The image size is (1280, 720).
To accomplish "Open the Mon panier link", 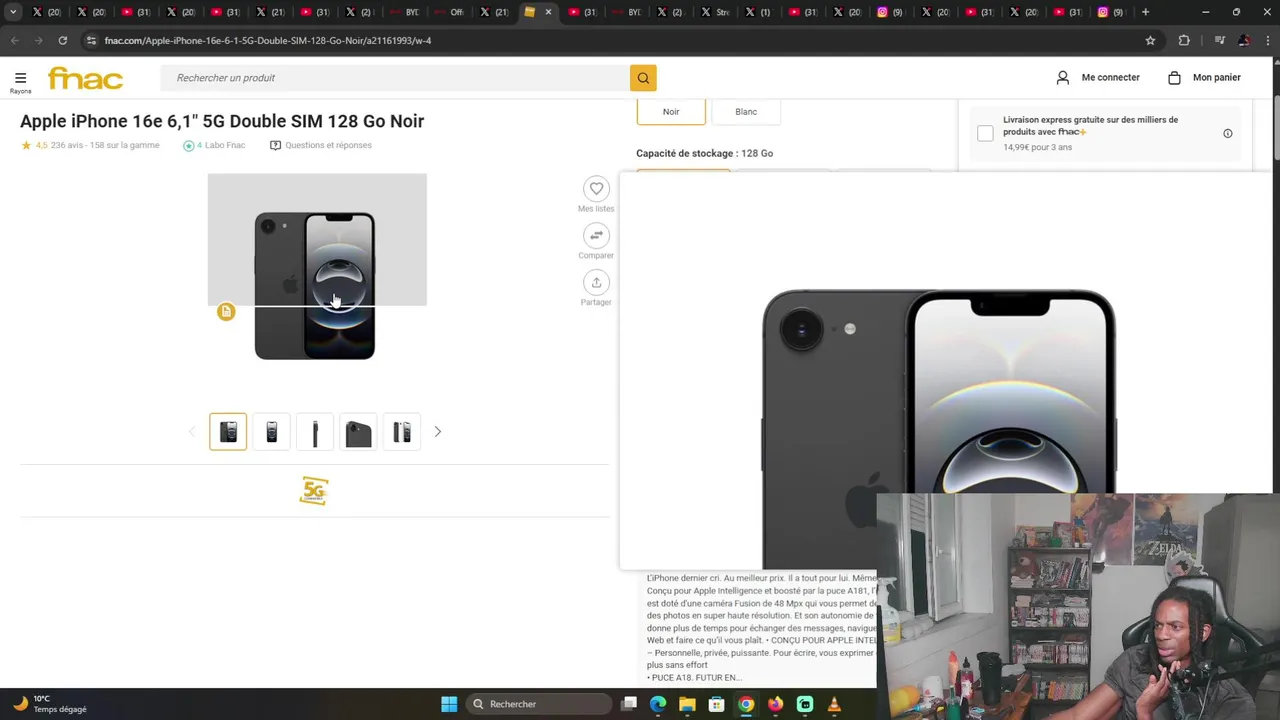I will click(x=1216, y=77).
